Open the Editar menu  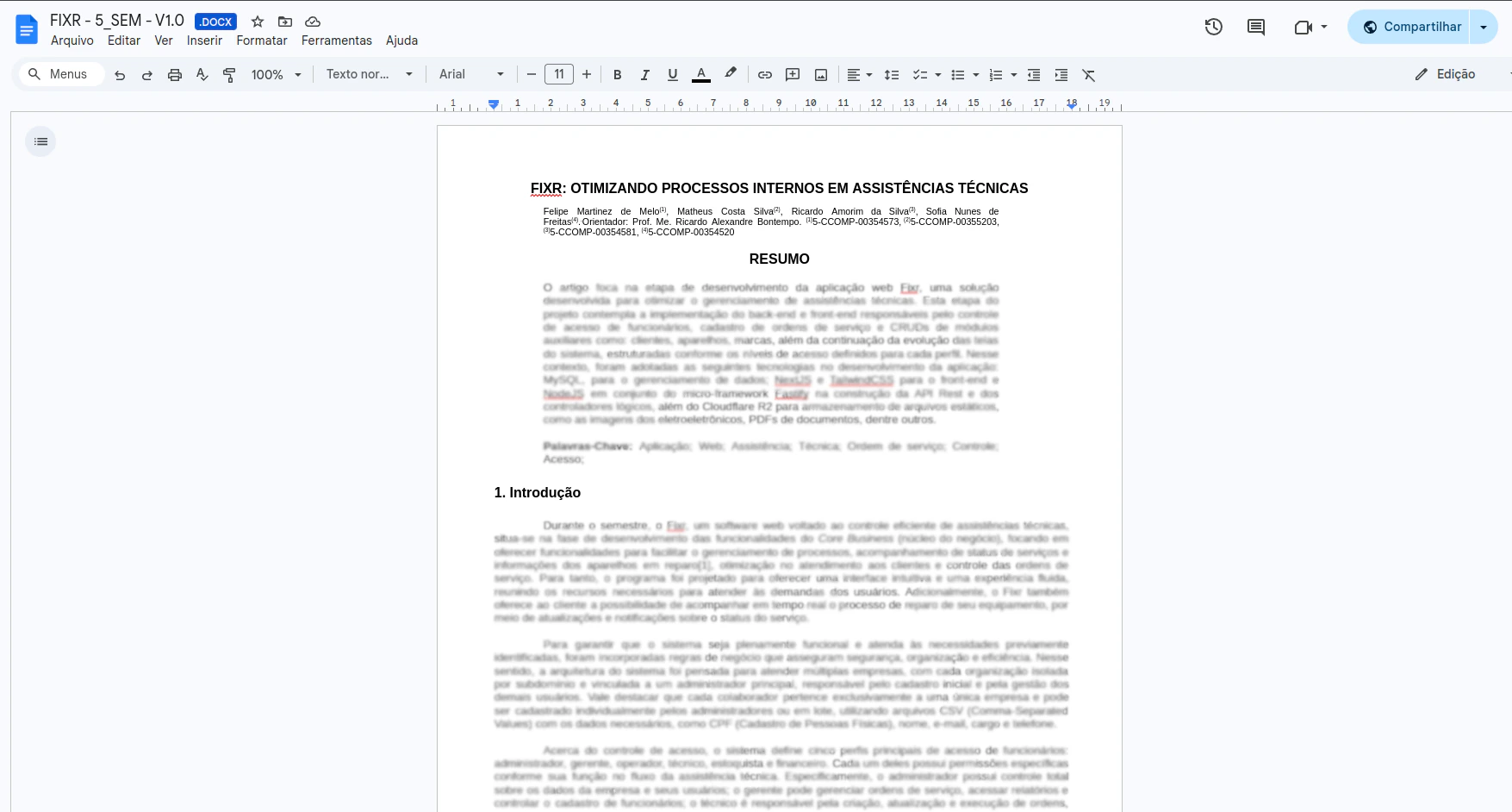(124, 41)
